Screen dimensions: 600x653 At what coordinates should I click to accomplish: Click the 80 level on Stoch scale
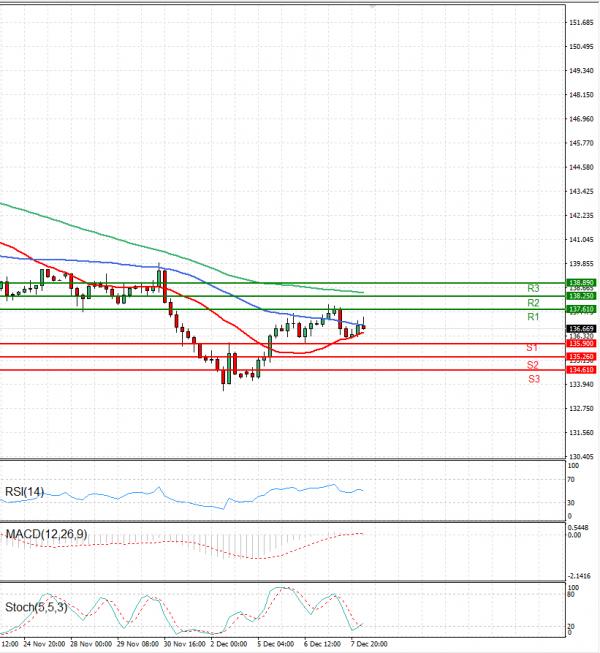click(x=571, y=594)
